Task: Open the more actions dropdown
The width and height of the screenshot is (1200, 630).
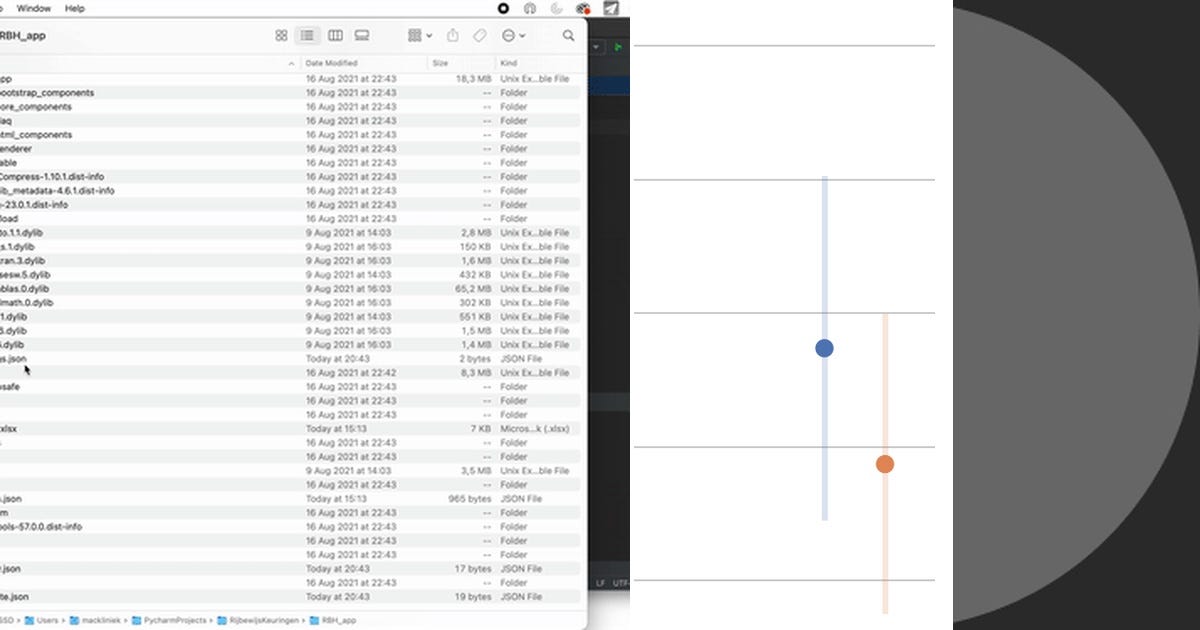Action: 512,36
